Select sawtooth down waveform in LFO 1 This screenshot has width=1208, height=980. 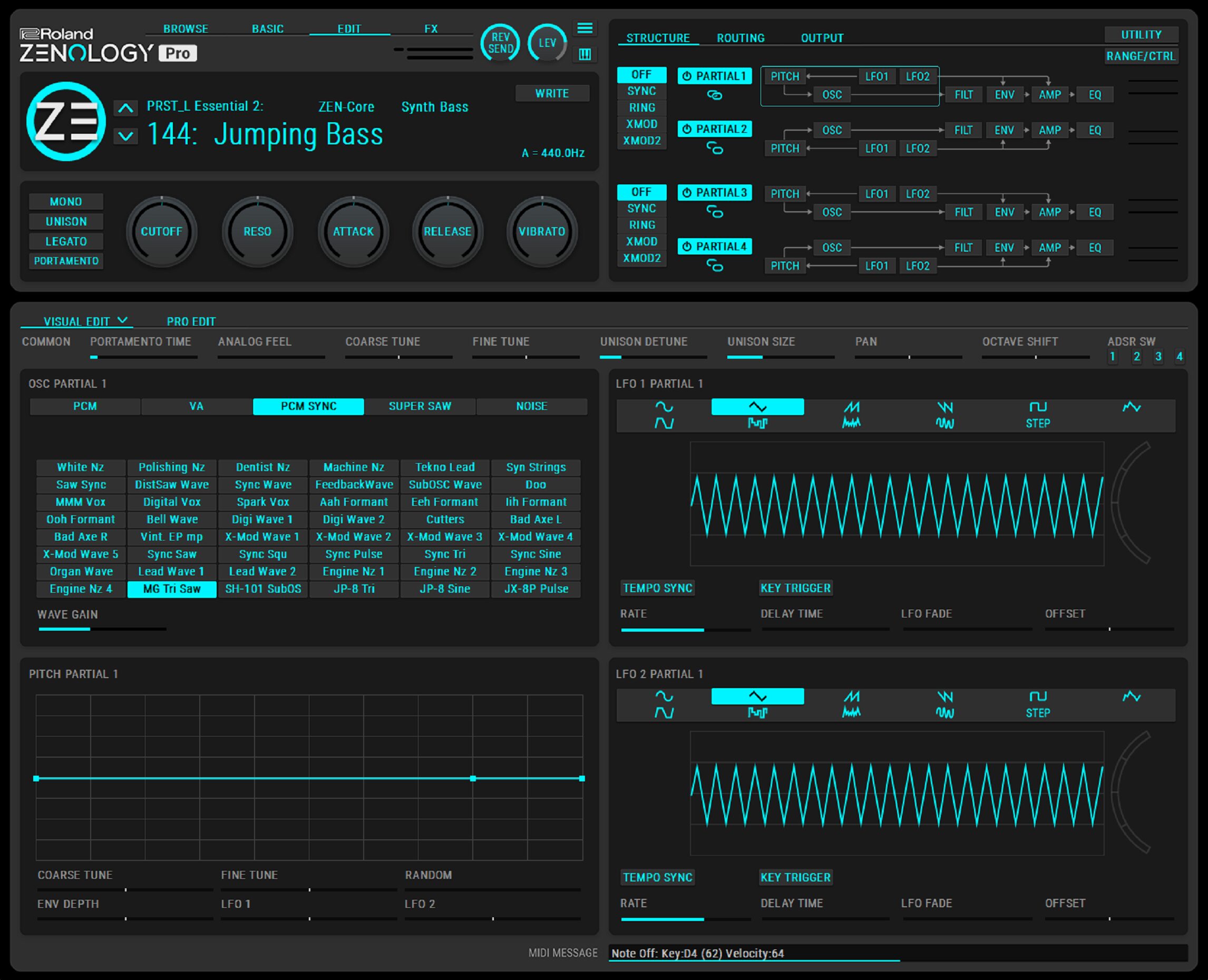tap(945, 406)
